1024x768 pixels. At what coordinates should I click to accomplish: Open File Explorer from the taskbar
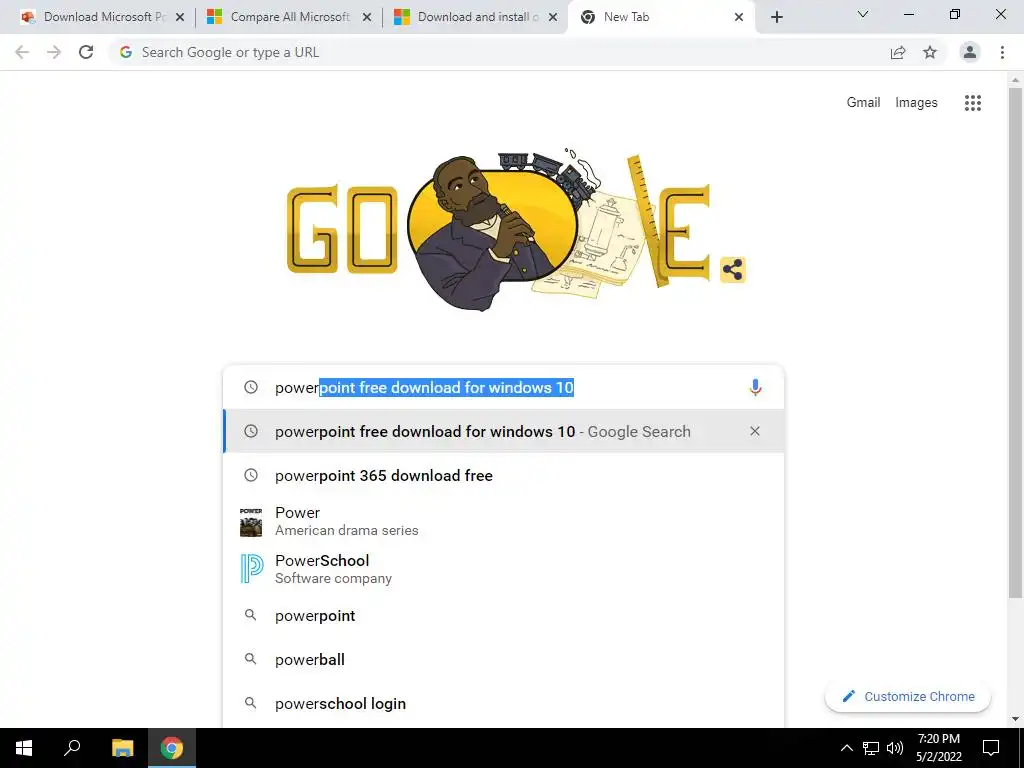coord(122,748)
